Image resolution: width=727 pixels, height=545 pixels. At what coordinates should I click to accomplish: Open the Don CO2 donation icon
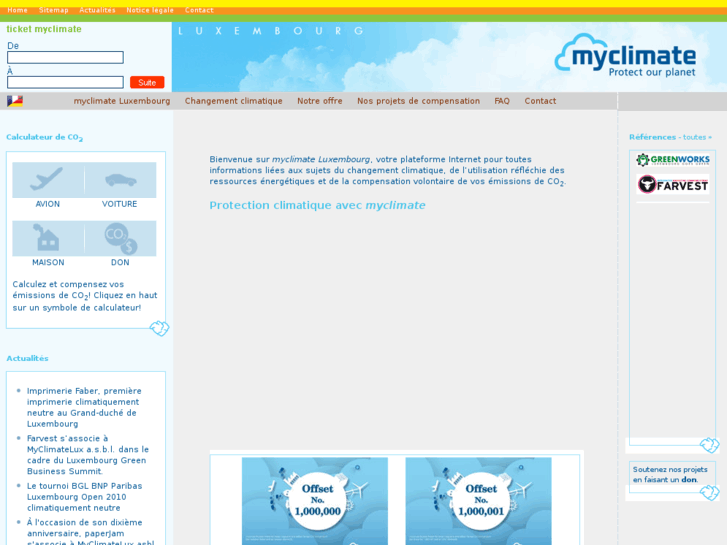point(121,238)
